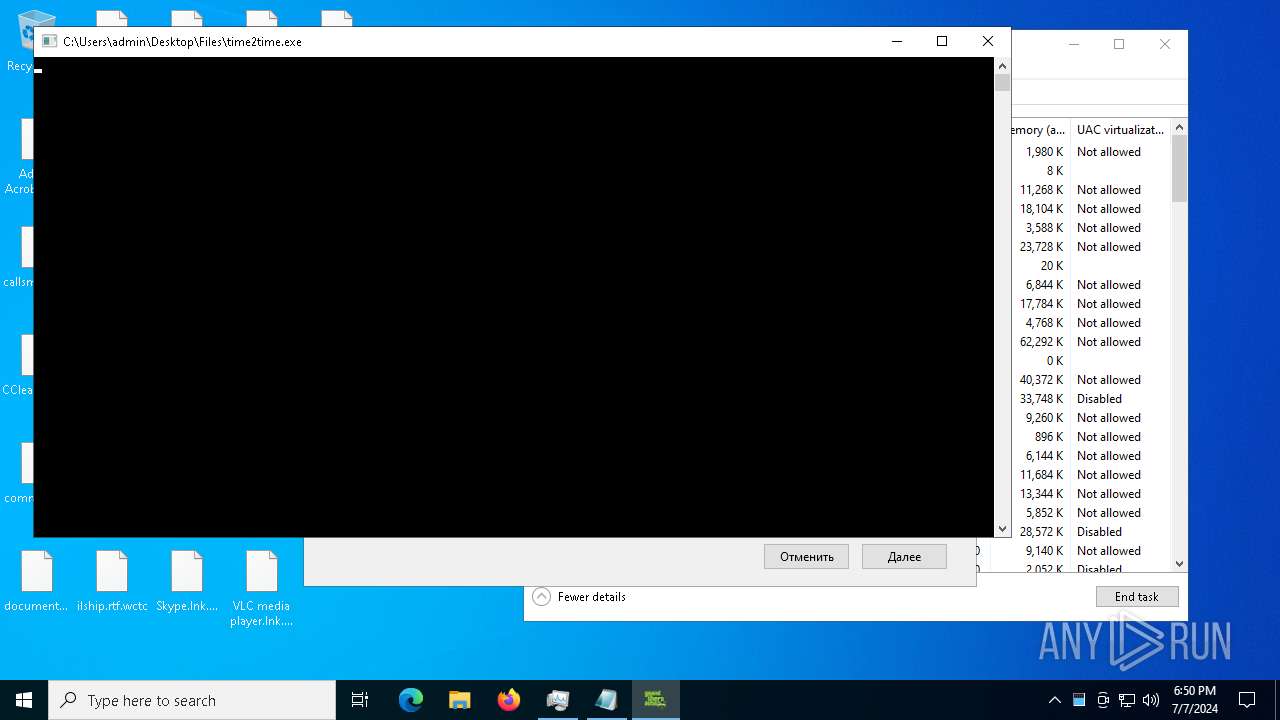Select the VLC media player.lnk desktop file
This screenshot has width=1280, height=720.
click(x=261, y=588)
